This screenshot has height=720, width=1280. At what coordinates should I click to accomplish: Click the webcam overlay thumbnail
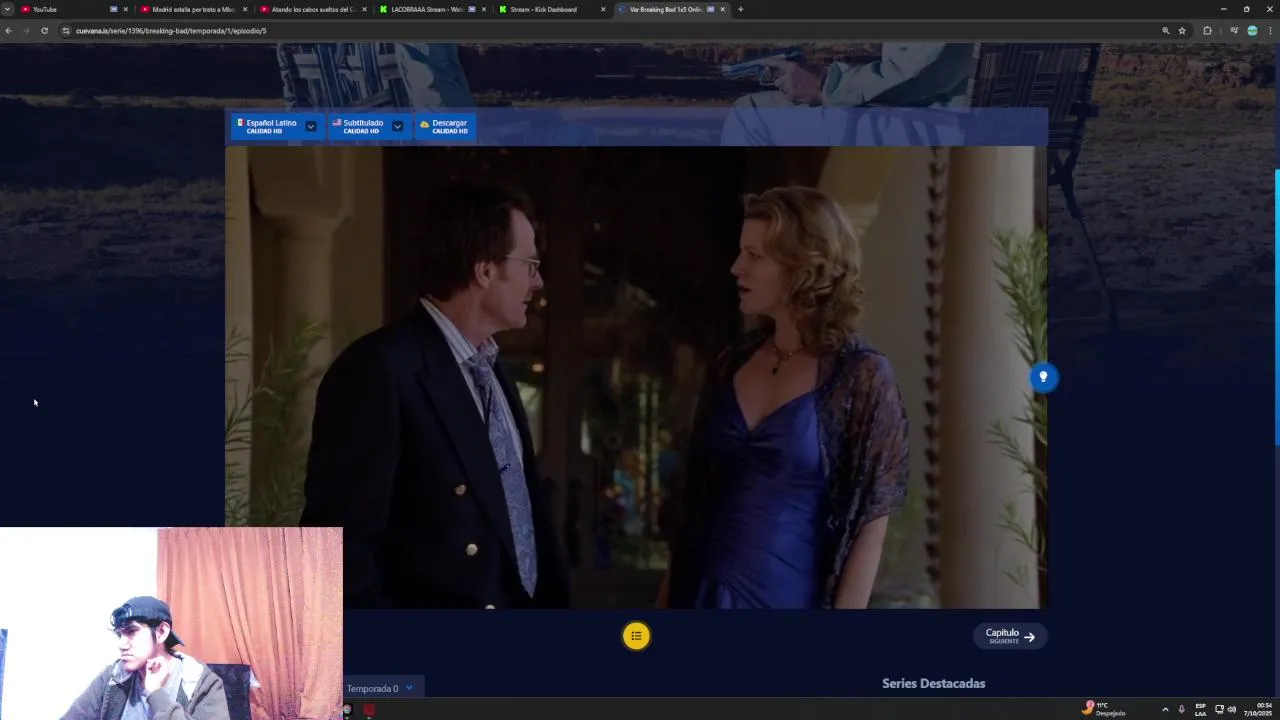click(x=171, y=623)
